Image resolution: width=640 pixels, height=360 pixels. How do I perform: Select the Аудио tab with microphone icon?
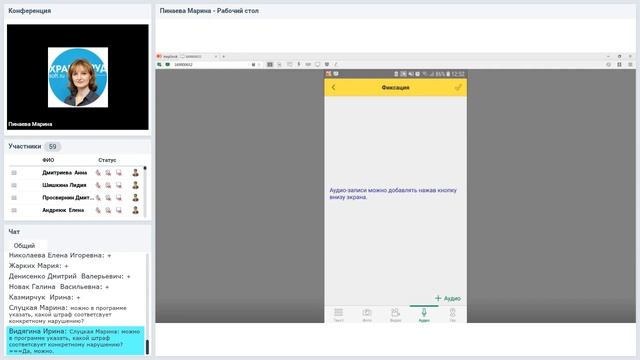pyautogui.click(x=424, y=315)
